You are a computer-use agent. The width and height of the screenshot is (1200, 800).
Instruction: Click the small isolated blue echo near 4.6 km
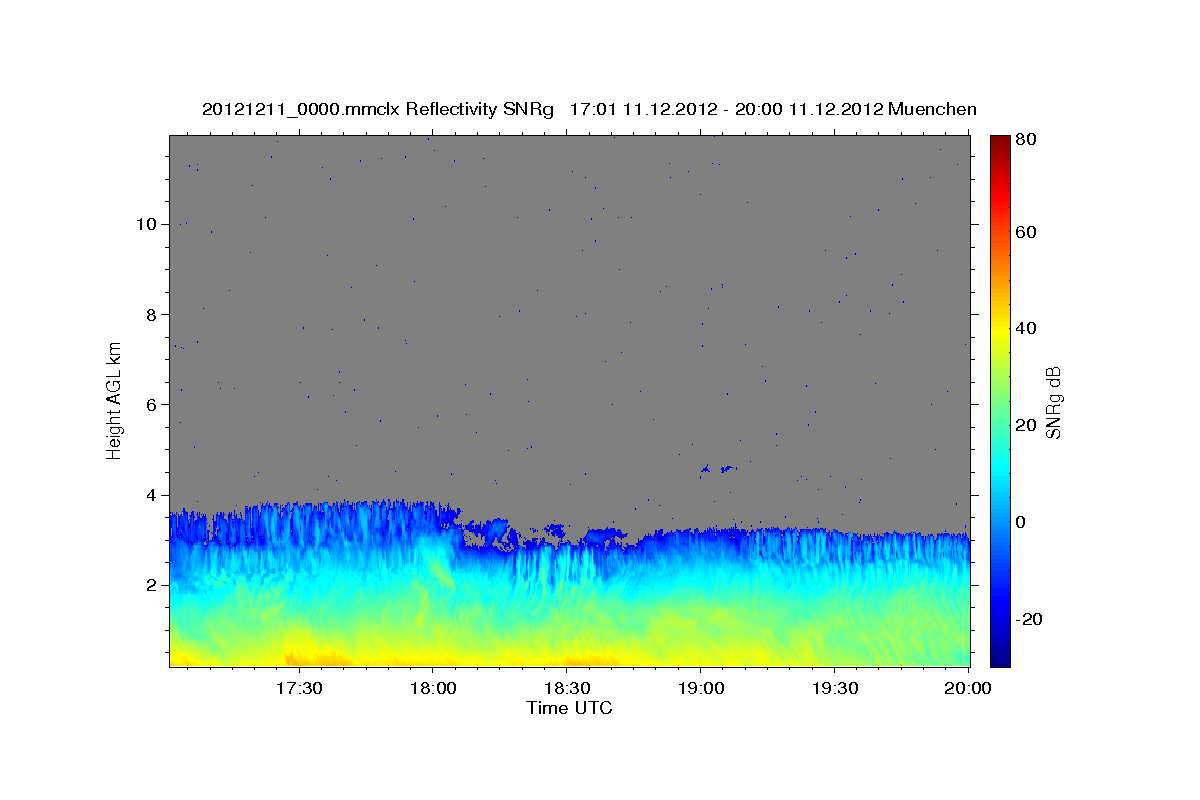(719, 468)
